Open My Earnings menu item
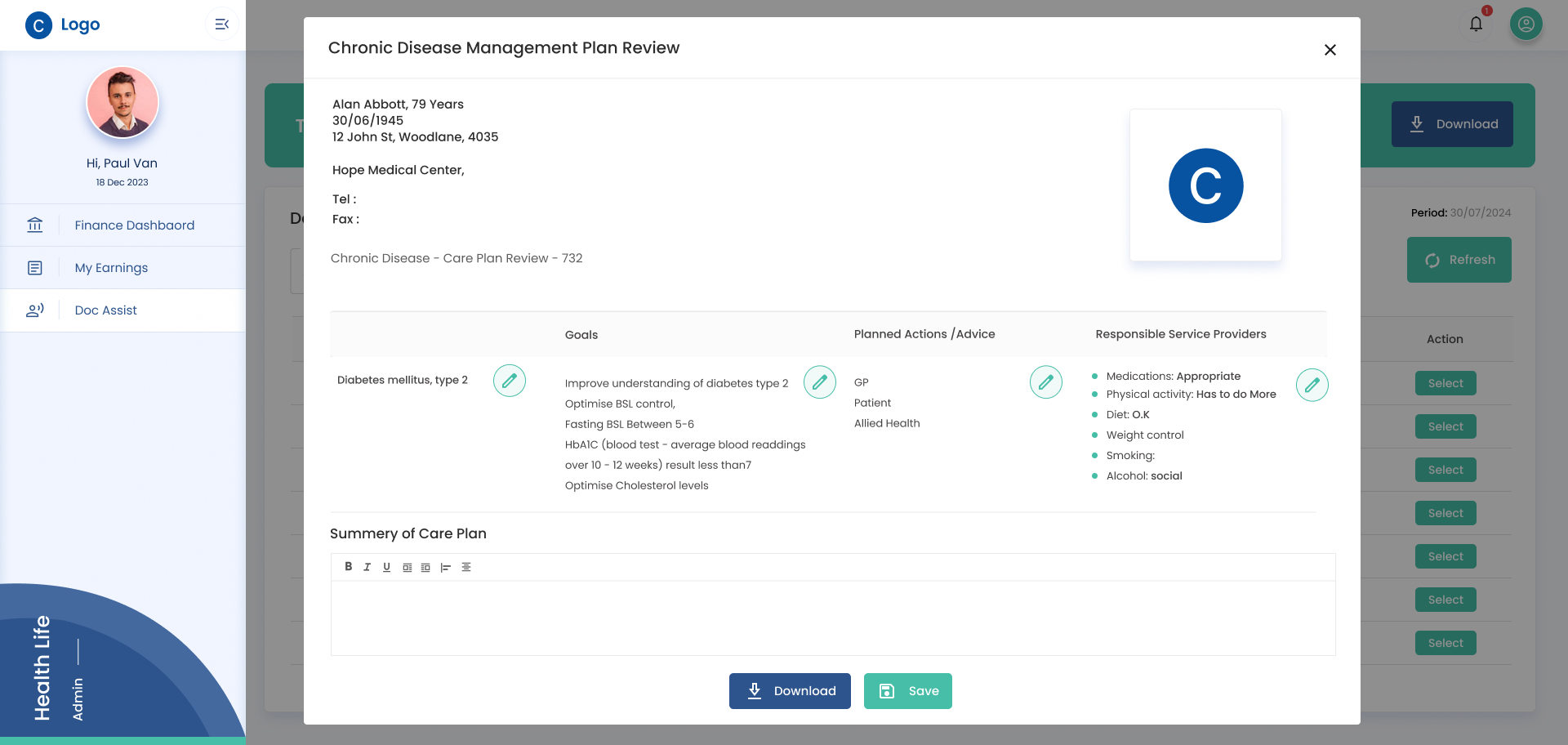This screenshot has width=1568, height=745. pyautogui.click(x=122, y=268)
